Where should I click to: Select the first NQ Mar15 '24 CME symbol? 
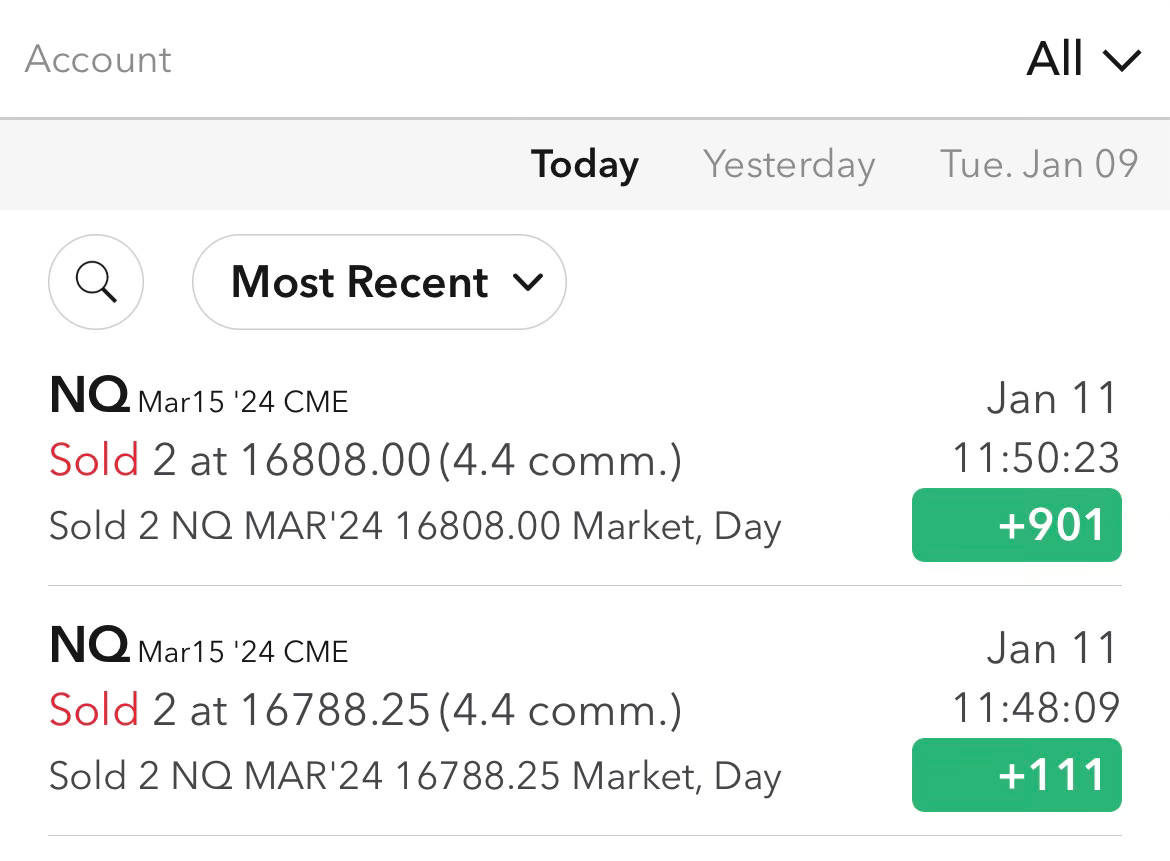pyautogui.click(x=198, y=395)
